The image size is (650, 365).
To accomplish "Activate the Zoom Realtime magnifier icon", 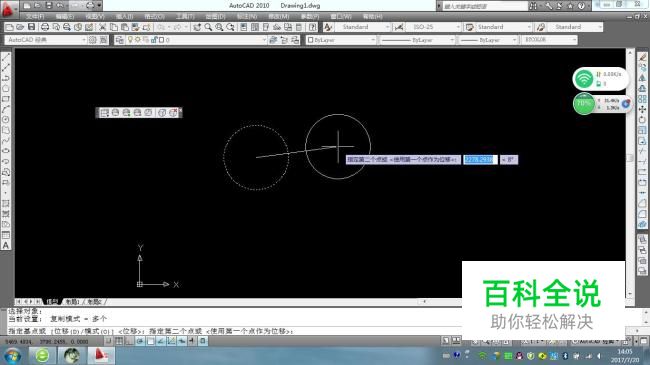I will 208,27.
